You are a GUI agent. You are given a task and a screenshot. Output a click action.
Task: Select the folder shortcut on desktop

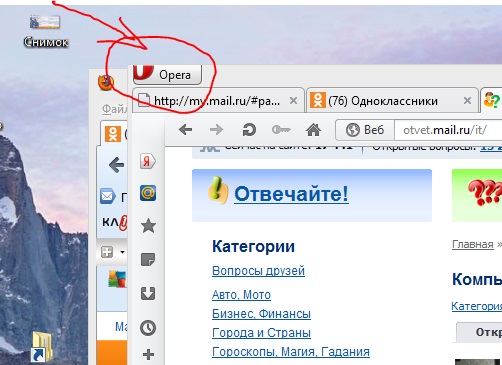click(x=43, y=347)
